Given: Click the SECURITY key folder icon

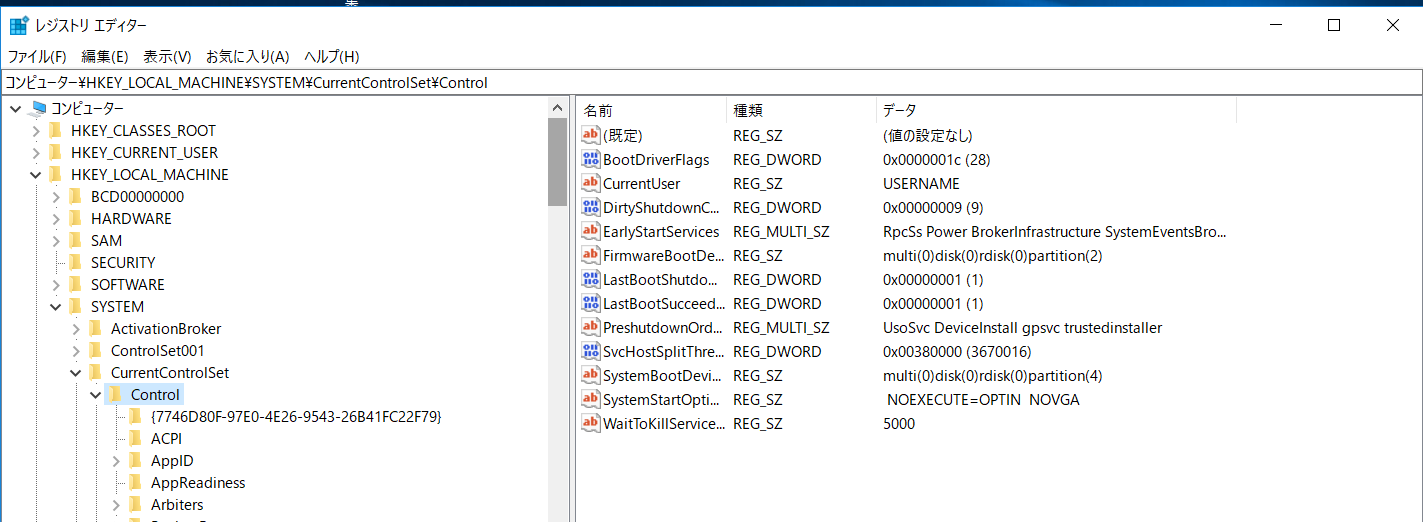Looking at the screenshot, I should pyautogui.click(x=76, y=263).
